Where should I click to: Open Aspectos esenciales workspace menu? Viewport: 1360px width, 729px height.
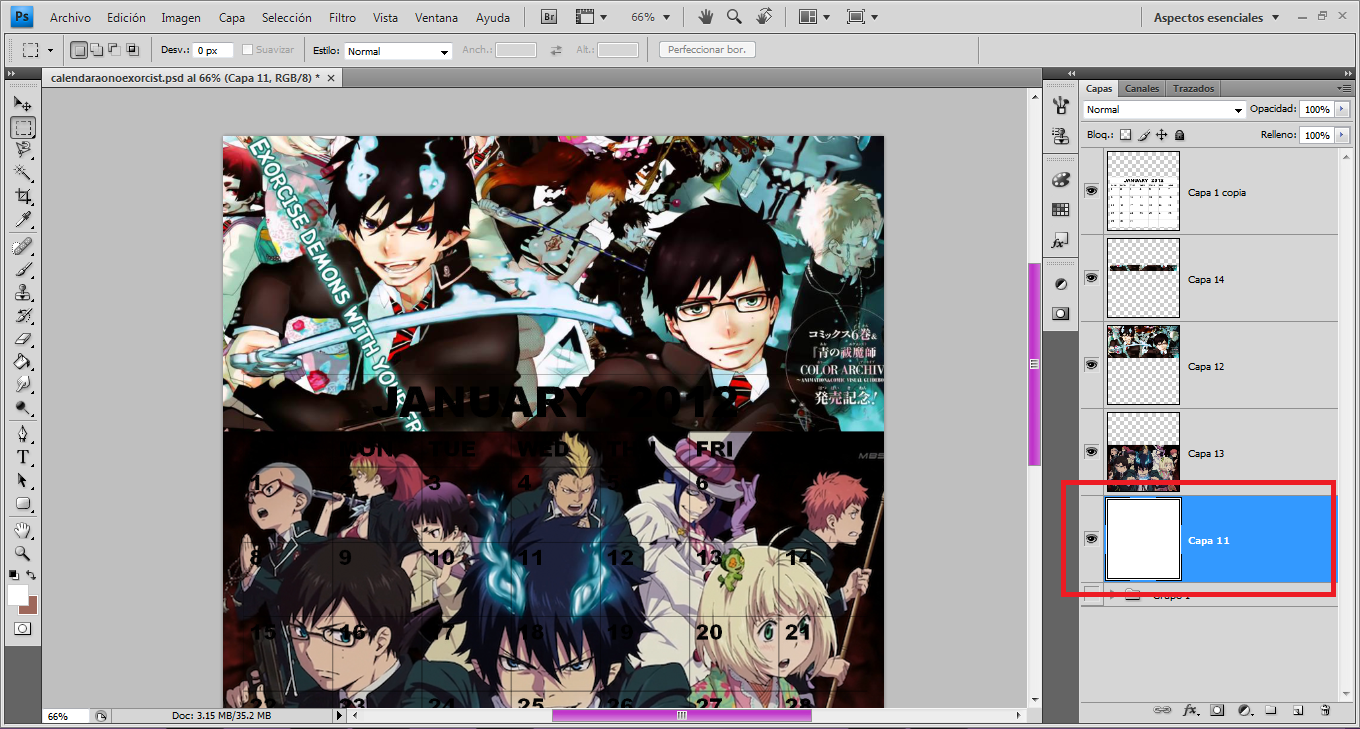click(x=1216, y=17)
